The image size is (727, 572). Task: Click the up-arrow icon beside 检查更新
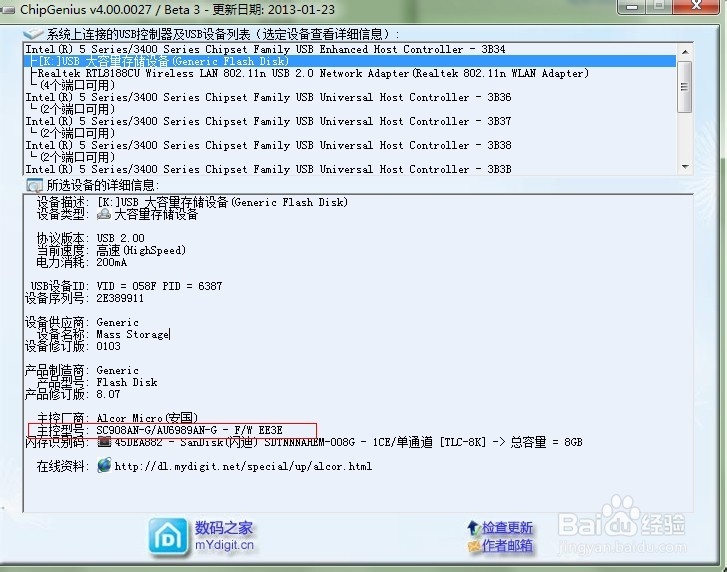point(473,528)
